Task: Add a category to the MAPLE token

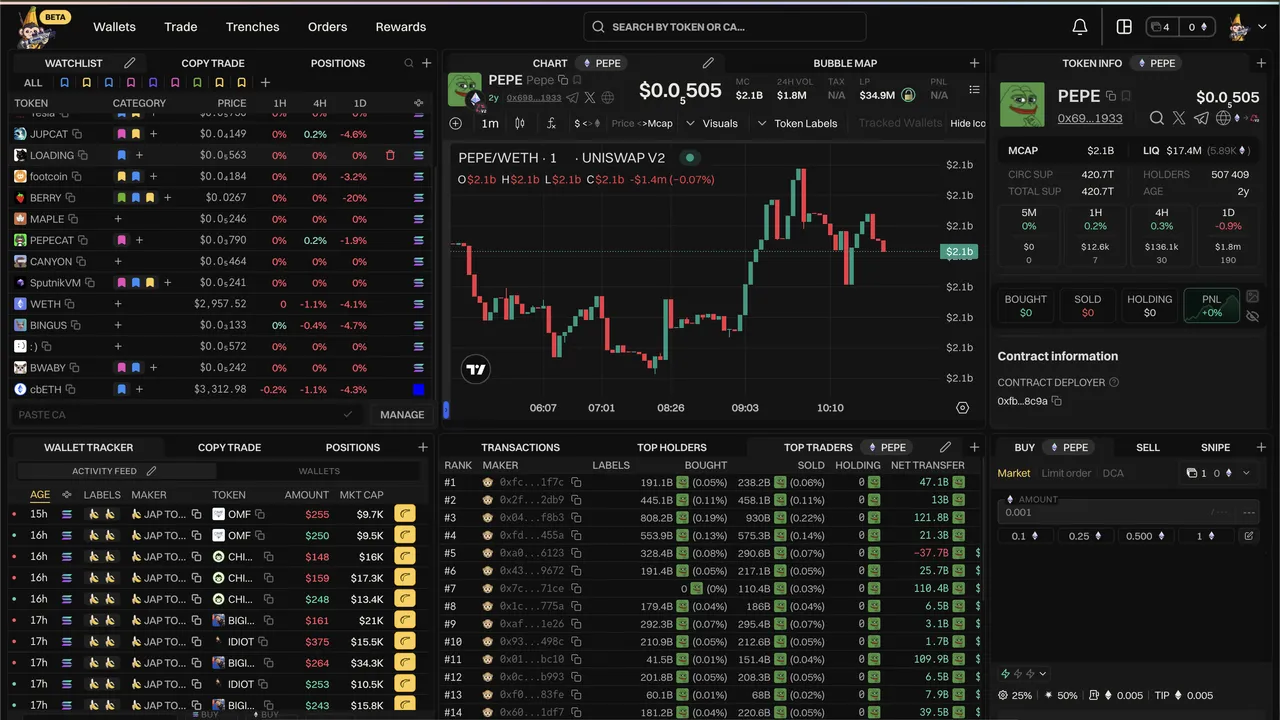Action: tap(118, 219)
